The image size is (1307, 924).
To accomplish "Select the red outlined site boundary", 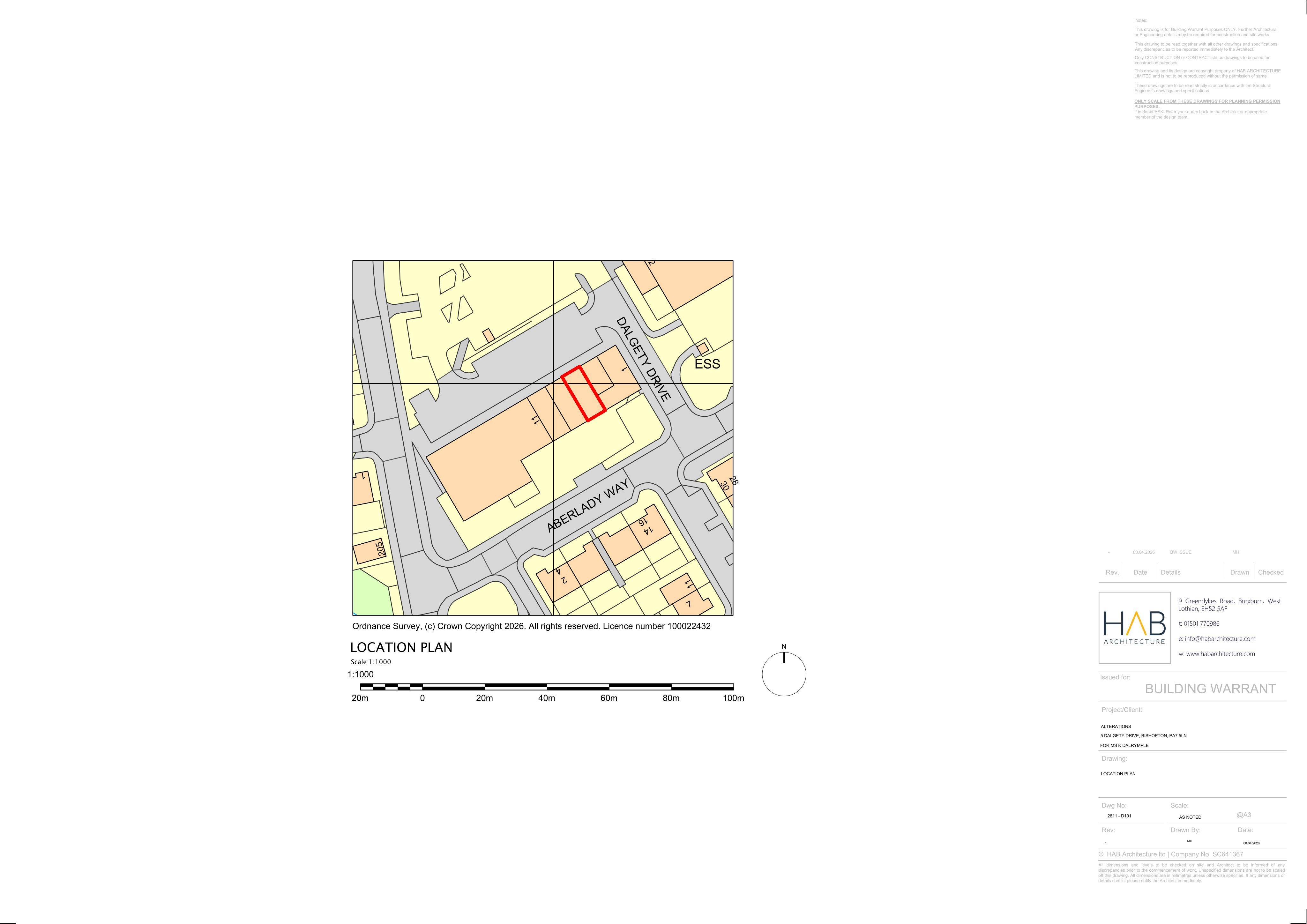I will click(584, 393).
